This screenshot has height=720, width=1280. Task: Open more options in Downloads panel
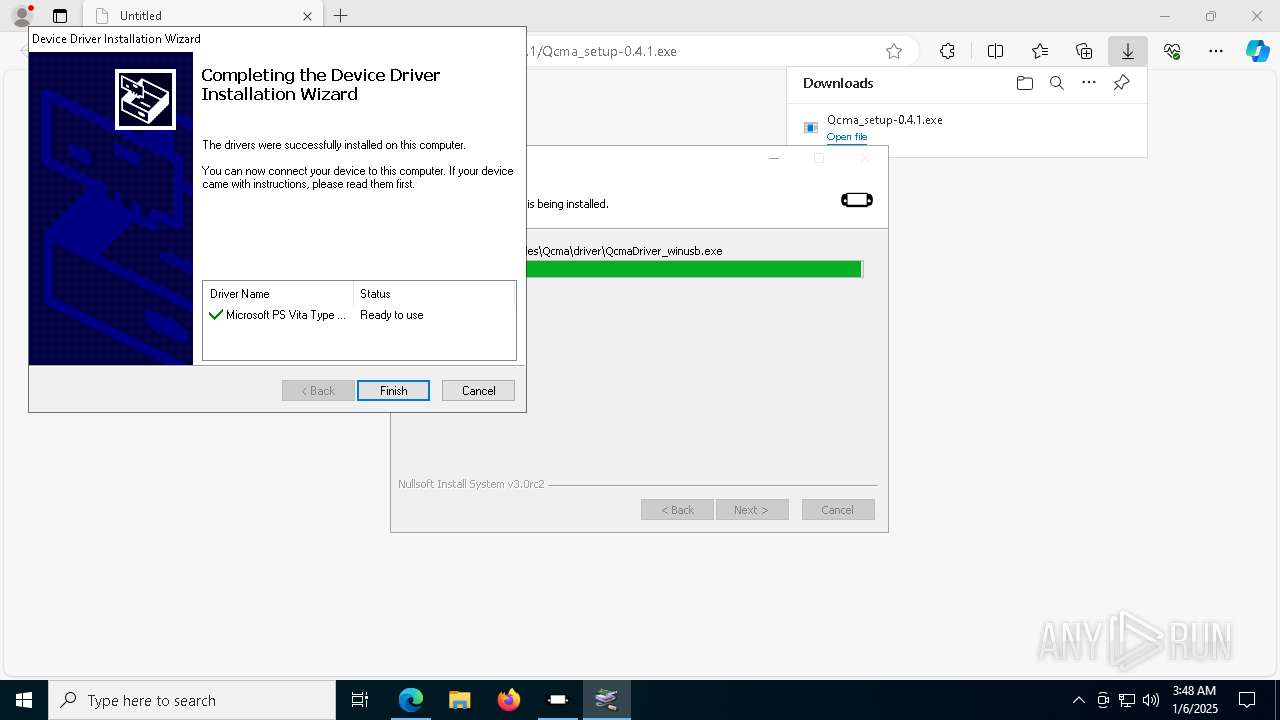[1089, 83]
